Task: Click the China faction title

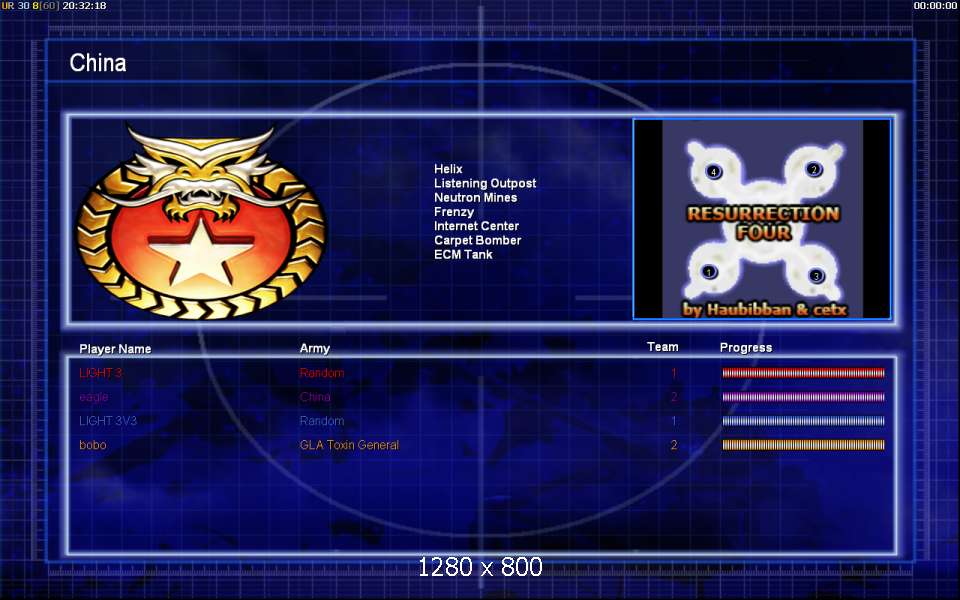Action: point(98,63)
